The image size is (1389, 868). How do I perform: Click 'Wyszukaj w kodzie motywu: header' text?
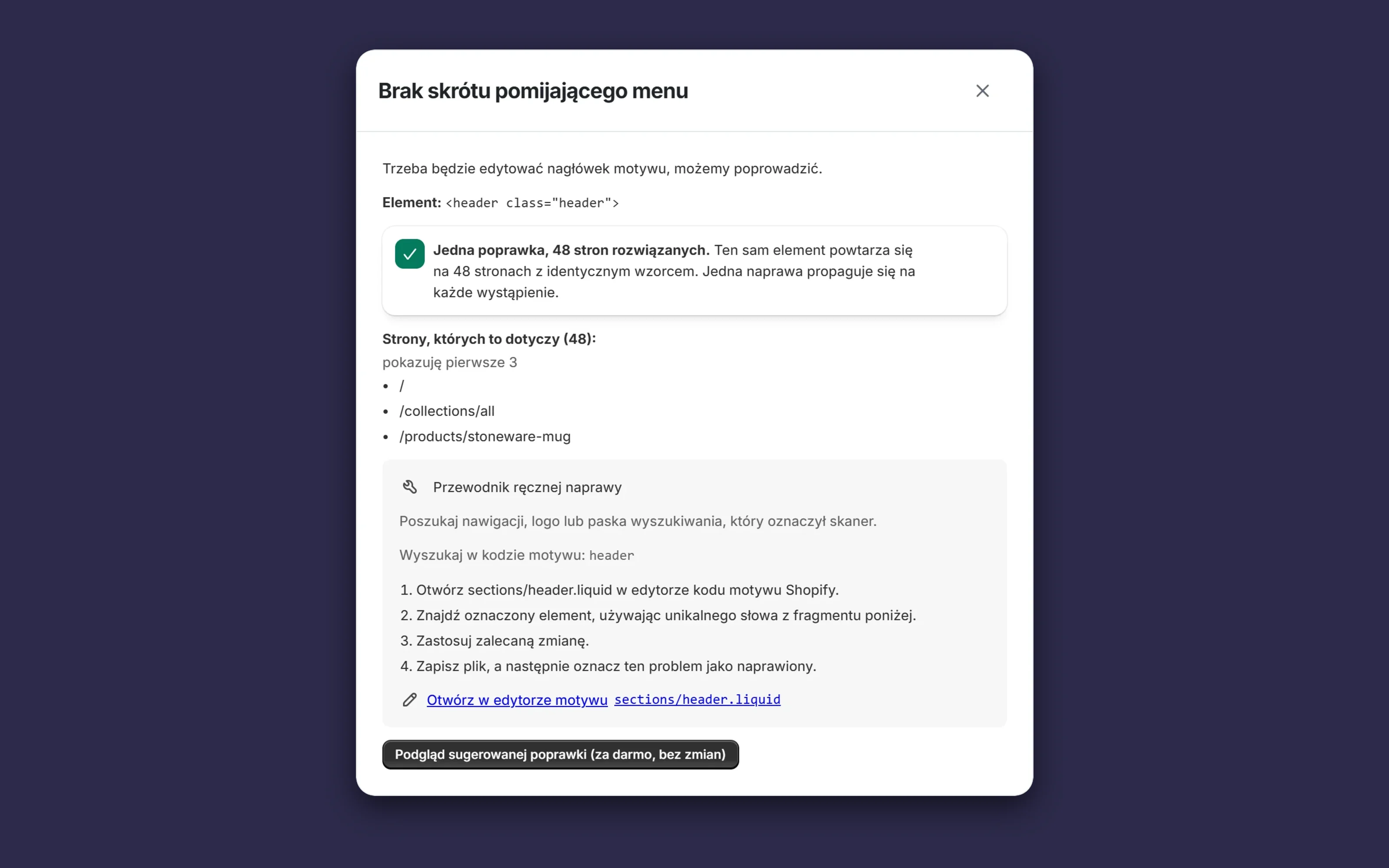(517, 555)
